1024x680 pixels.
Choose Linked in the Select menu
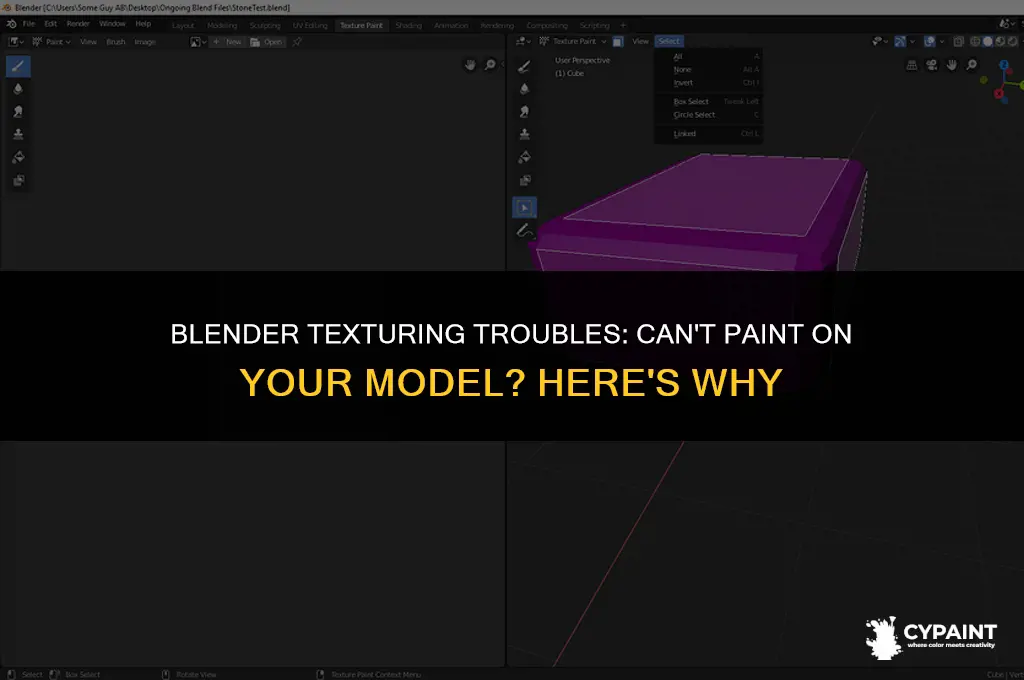(709, 133)
